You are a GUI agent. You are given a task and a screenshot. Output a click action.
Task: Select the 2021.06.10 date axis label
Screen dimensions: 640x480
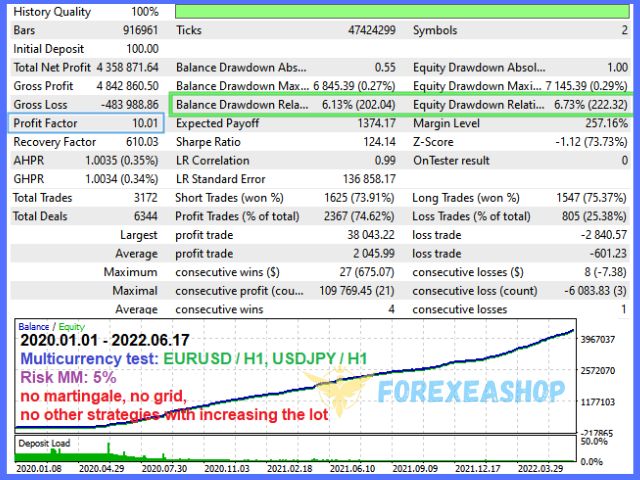[x=352, y=469]
